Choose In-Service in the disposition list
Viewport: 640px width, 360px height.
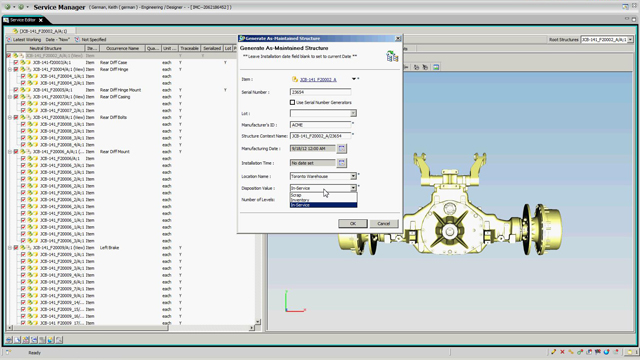pos(323,205)
